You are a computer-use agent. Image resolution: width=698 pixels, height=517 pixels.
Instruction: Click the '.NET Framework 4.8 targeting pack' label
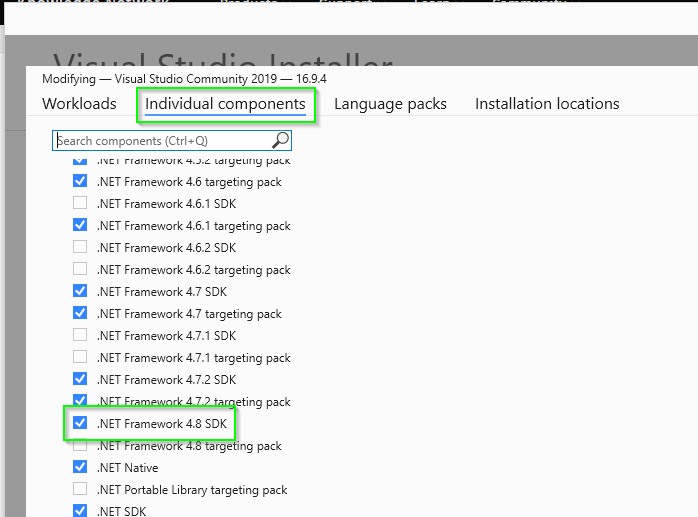(189, 446)
